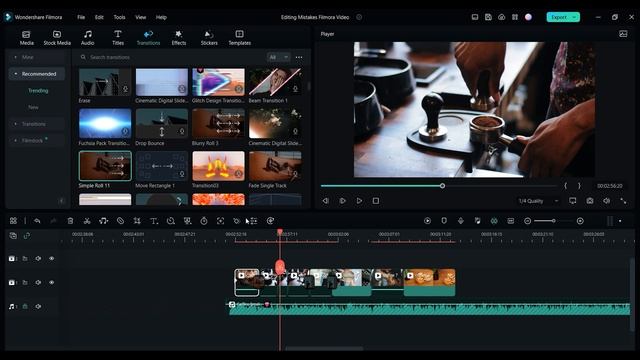The height and width of the screenshot is (360, 640).
Task: Mute the audio music track
Action: (x=38, y=307)
